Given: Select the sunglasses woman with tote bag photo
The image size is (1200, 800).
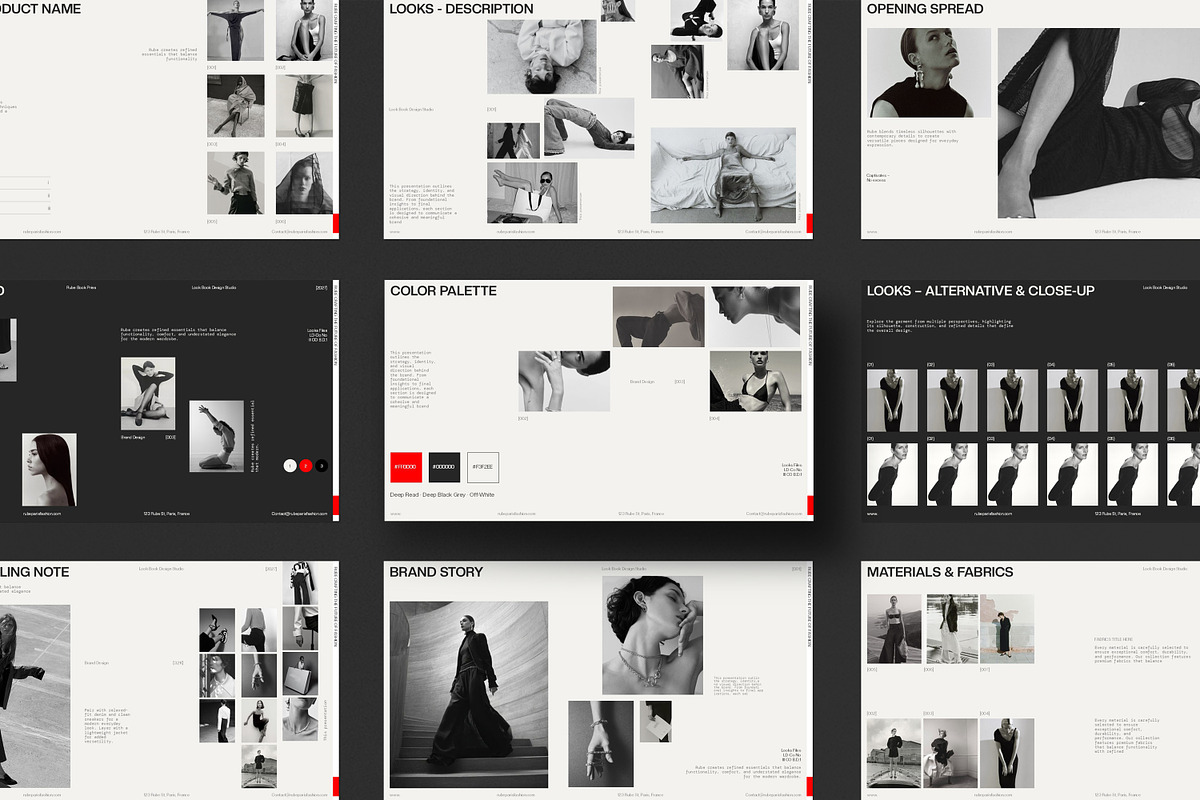Looking at the screenshot, I should tap(532, 193).
